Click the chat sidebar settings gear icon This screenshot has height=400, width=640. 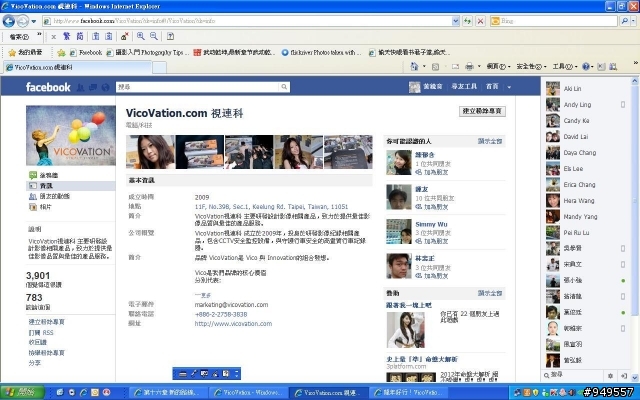click(610, 376)
